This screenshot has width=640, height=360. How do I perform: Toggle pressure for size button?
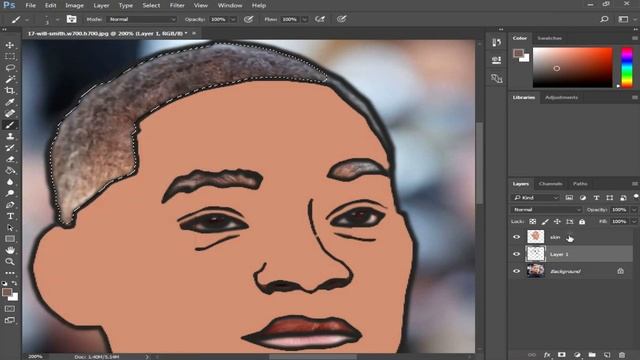coord(342,19)
